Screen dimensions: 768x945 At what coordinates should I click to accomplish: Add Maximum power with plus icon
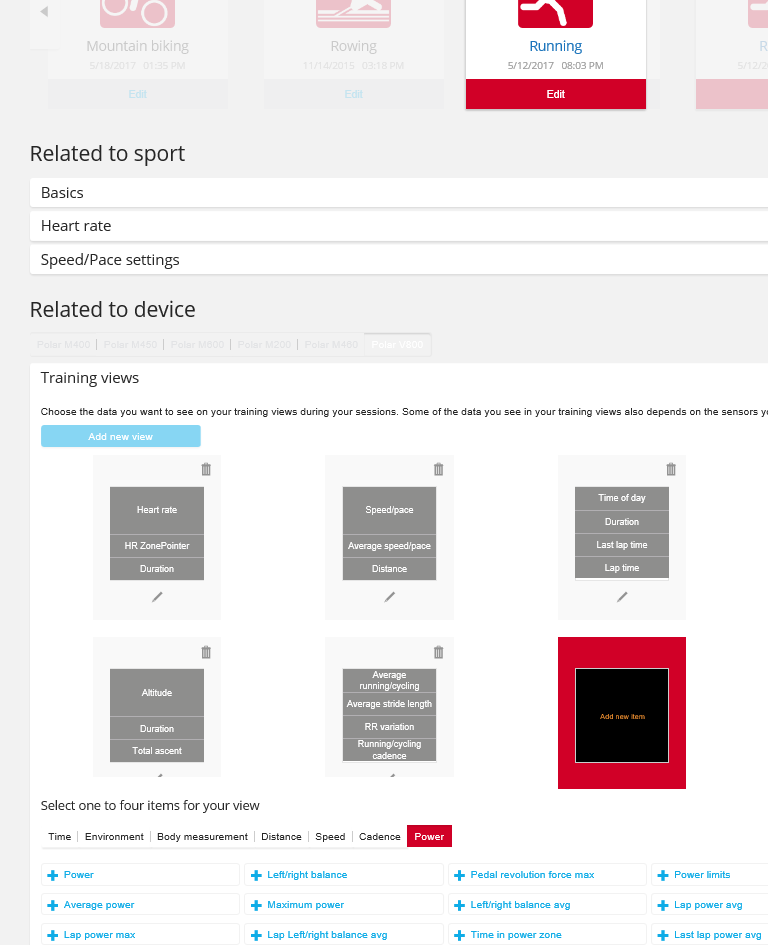click(x=256, y=905)
